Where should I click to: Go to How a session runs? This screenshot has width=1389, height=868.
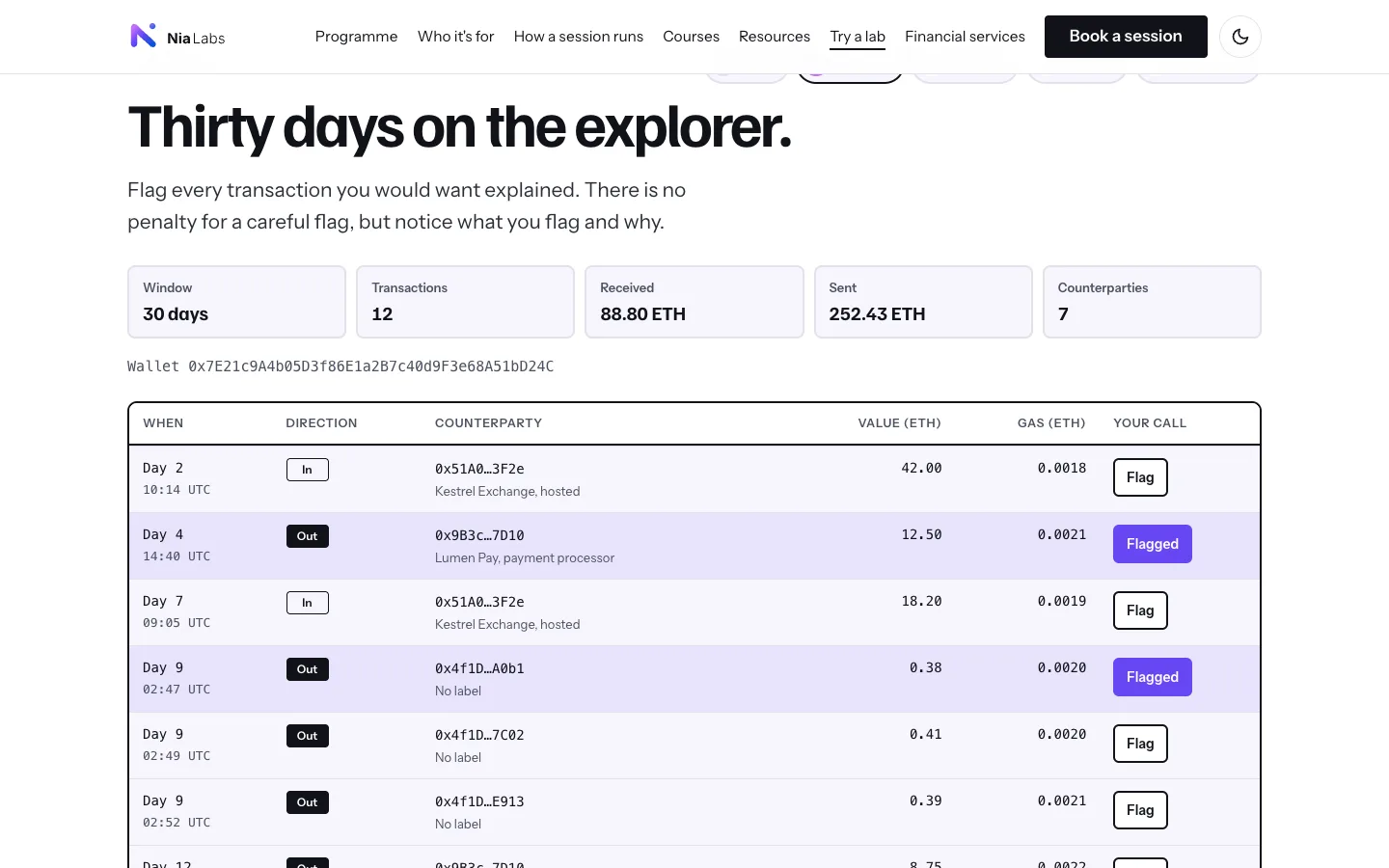click(578, 37)
